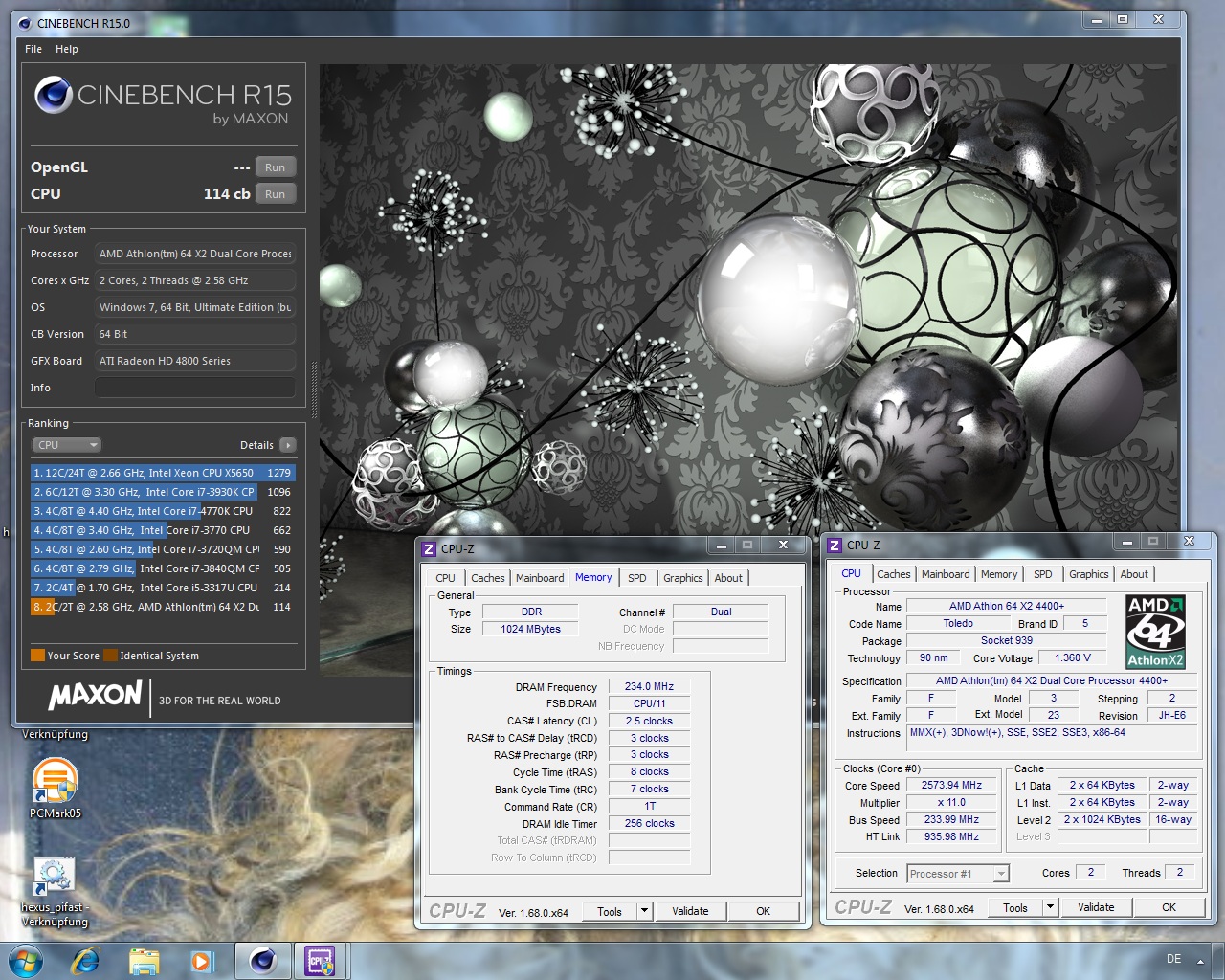Viewport: 1225px width, 980px height.
Task: Open the CPU ranking dropdown
Action: pos(66,445)
